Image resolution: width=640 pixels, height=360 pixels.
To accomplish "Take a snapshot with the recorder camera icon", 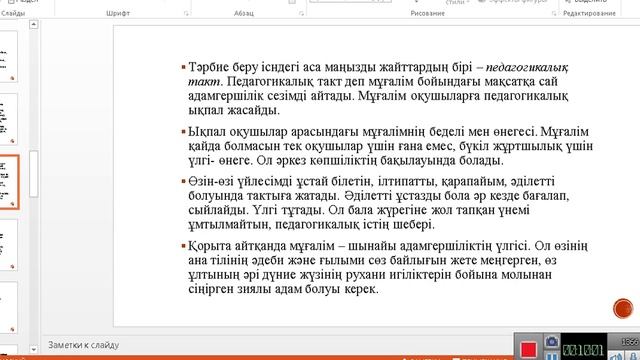I will [x=552, y=341].
